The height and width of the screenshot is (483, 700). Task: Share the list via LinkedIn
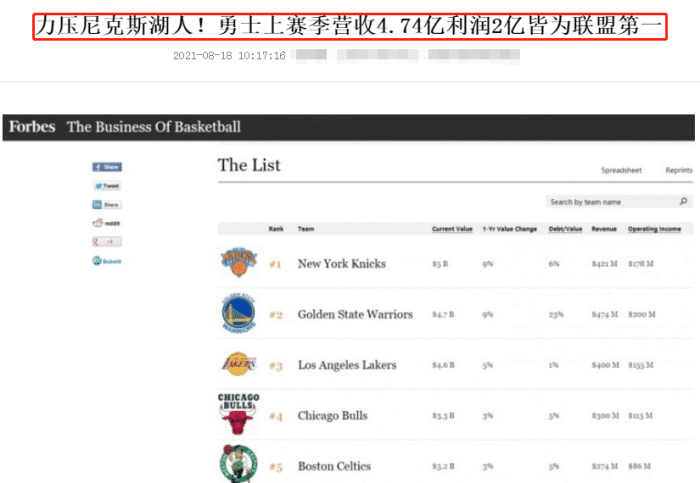[x=107, y=204]
